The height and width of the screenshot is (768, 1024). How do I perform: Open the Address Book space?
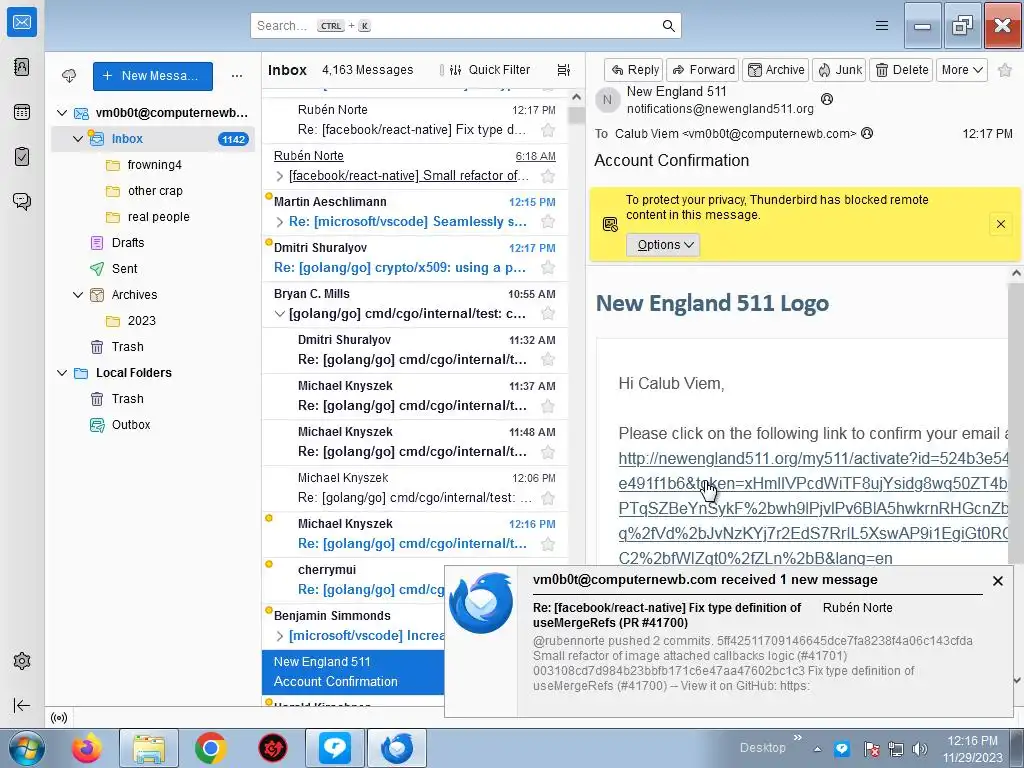tap(22, 67)
